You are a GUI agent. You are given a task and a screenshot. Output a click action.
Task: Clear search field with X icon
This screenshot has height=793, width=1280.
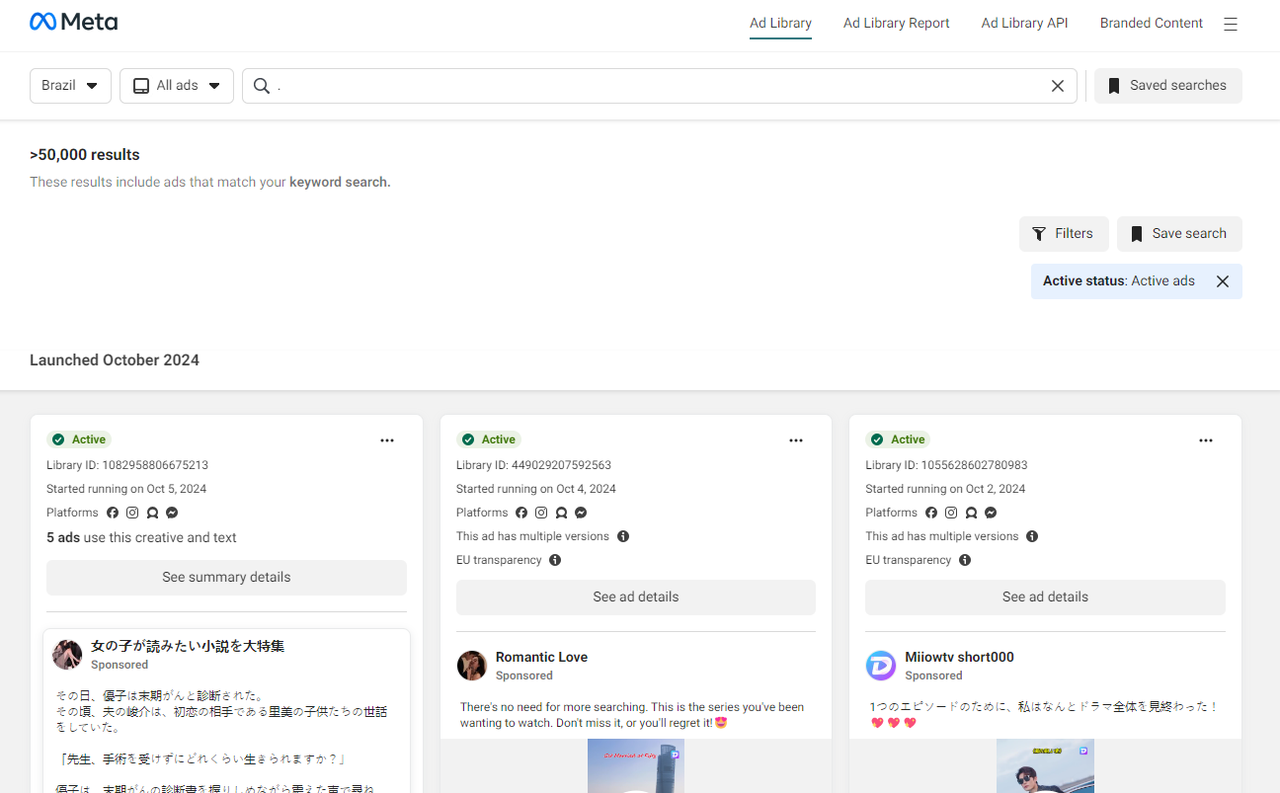coord(1057,86)
